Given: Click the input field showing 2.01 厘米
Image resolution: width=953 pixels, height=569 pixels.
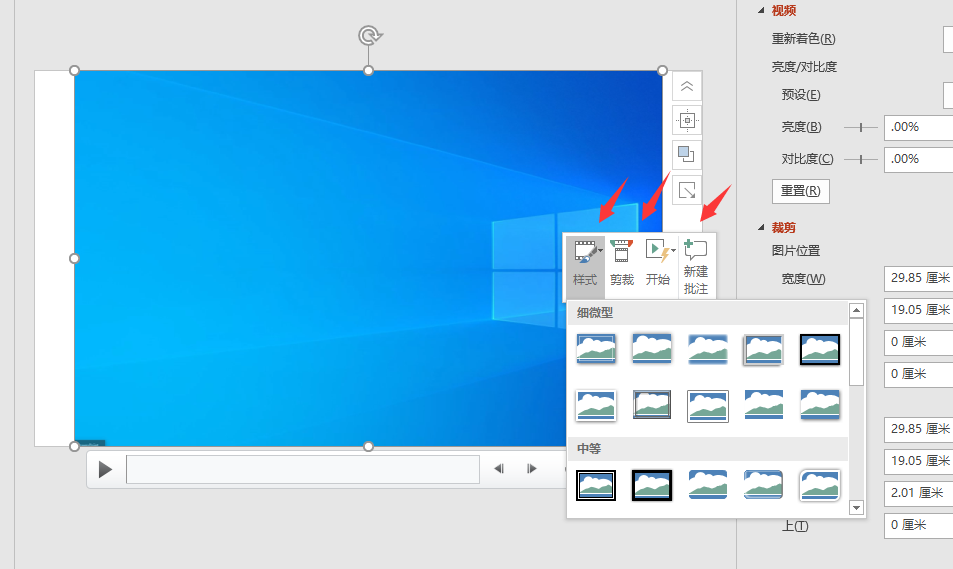Looking at the screenshot, I should (x=918, y=492).
